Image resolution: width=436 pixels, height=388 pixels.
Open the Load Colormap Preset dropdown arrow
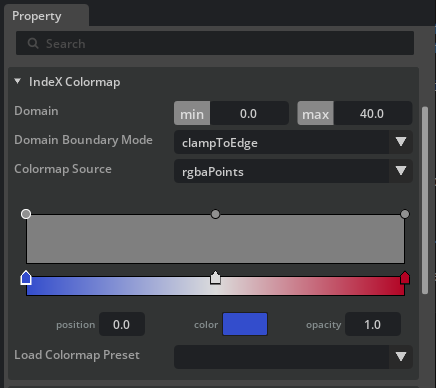tap(401, 357)
